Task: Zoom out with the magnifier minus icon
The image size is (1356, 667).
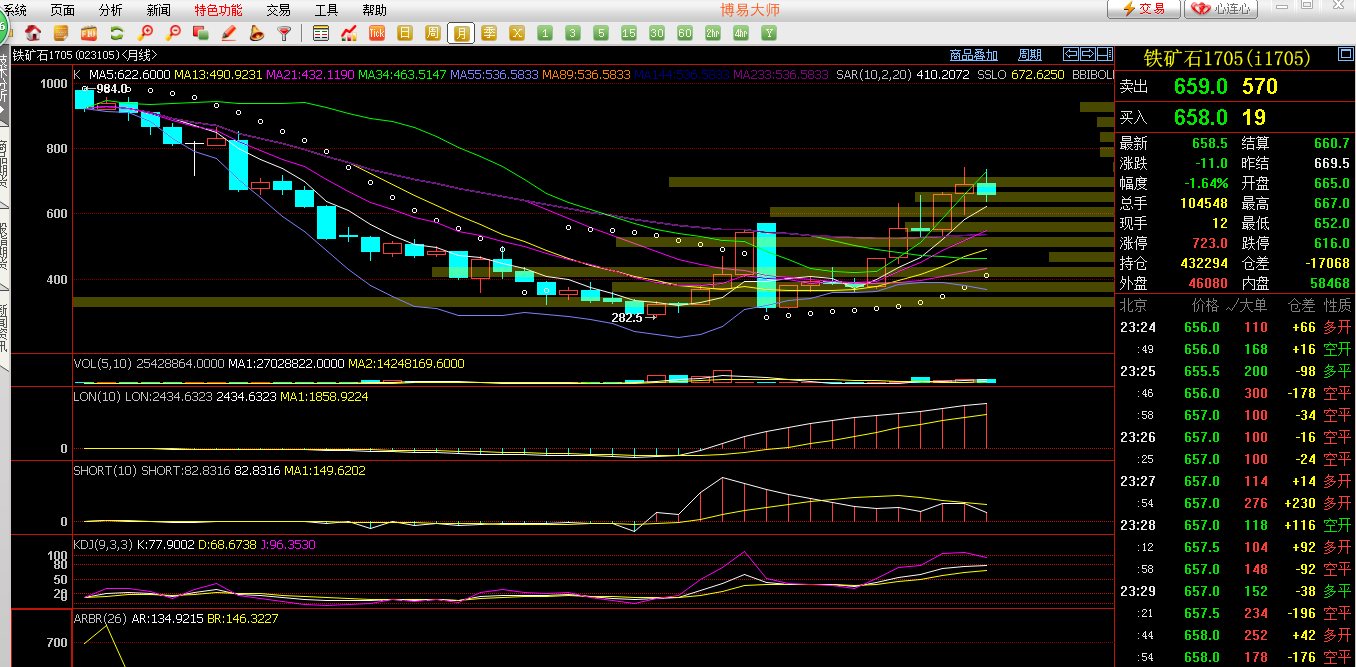Action: [x=173, y=33]
